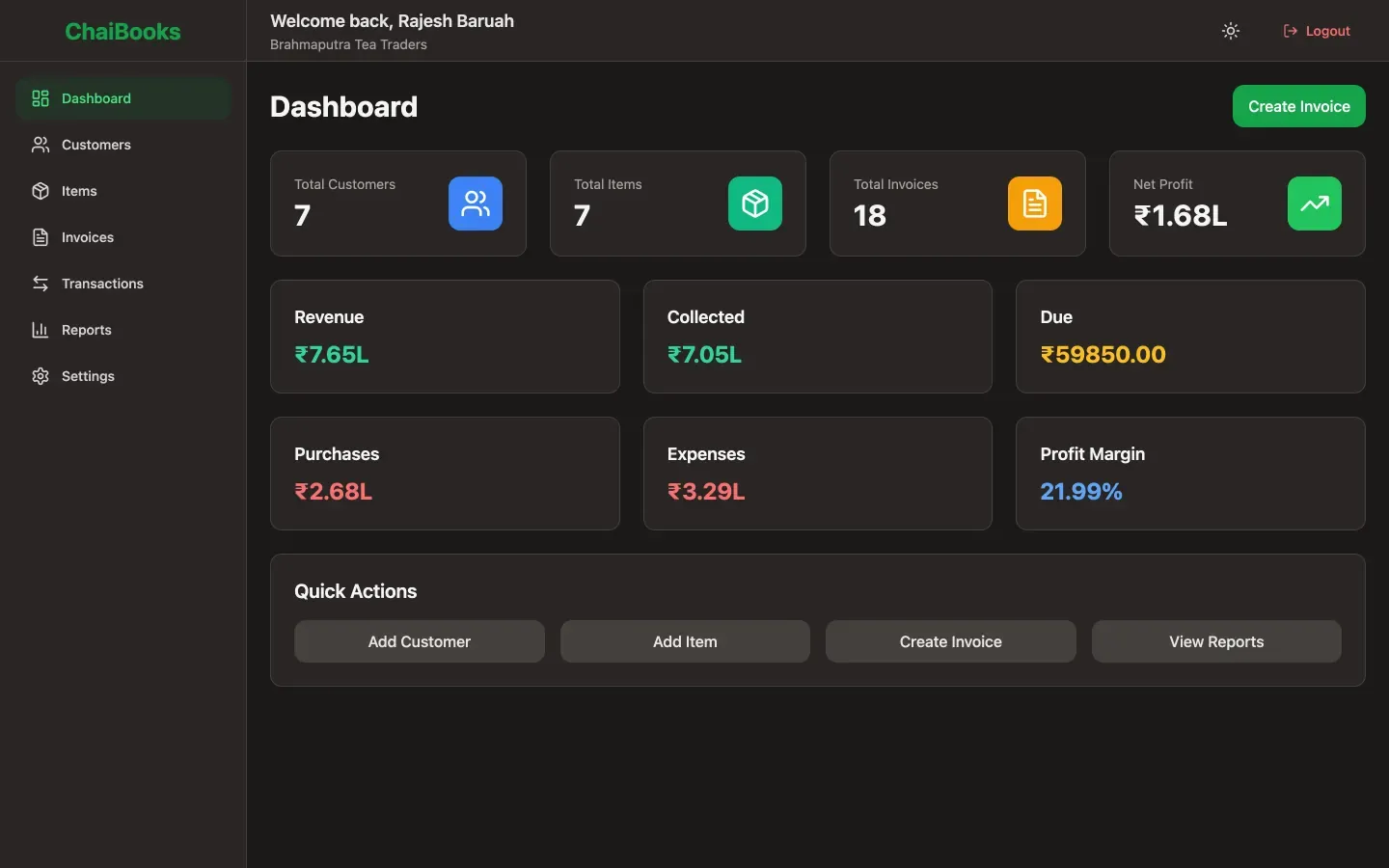Click the Reports bar chart icon
Viewport: 1389px width, 868px height.
point(41,330)
